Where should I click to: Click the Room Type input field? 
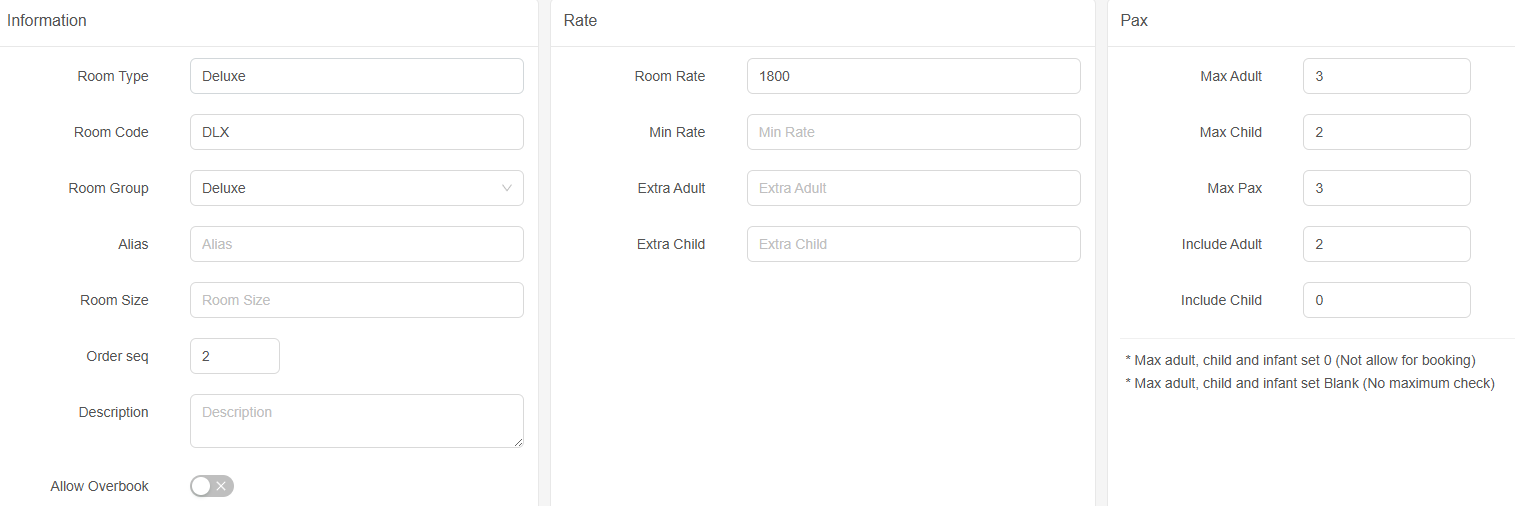click(x=356, y=76)
